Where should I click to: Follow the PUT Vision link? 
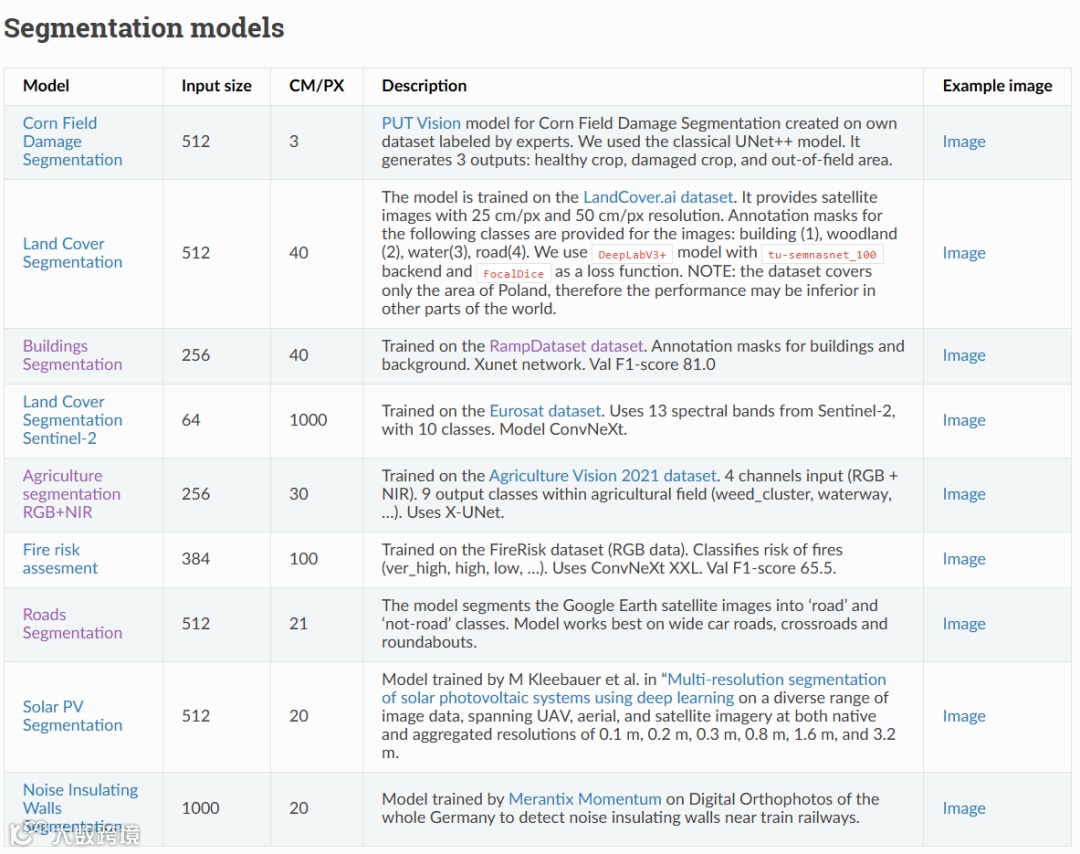pos(421,123)
